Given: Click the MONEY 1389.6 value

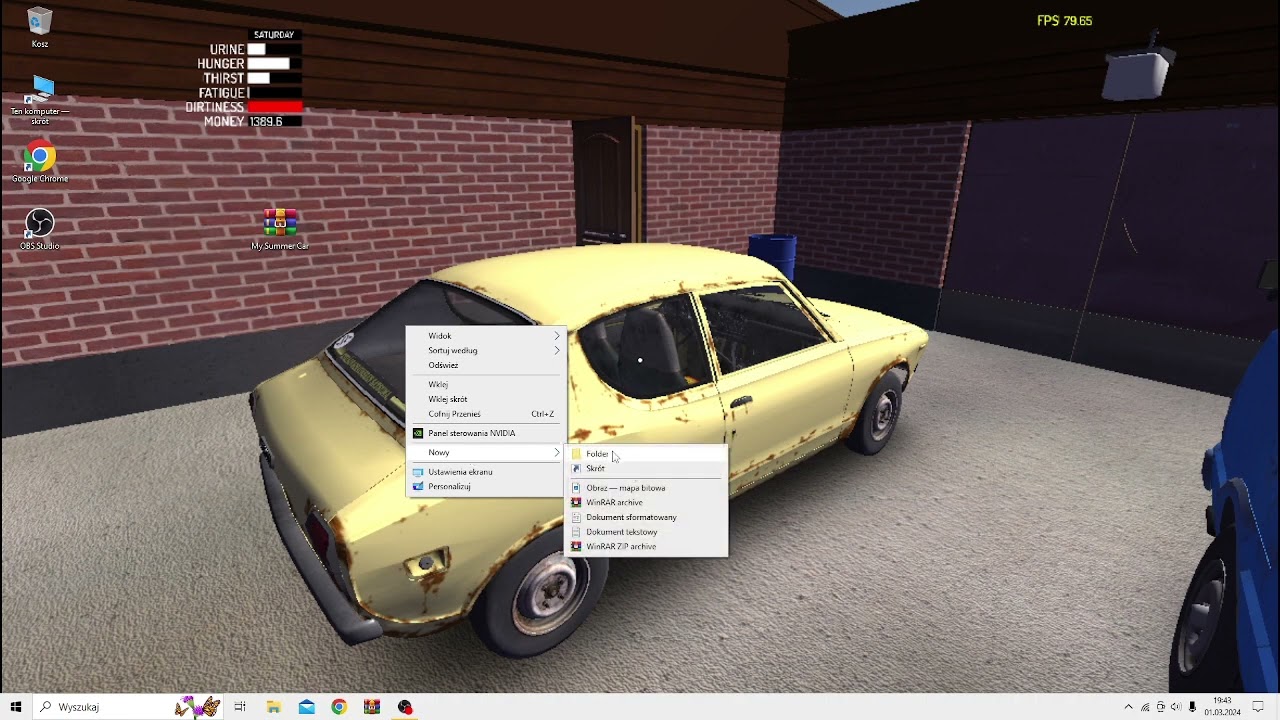Looking at the screenshot, I should pyautogui.click(x=265, y=121).
